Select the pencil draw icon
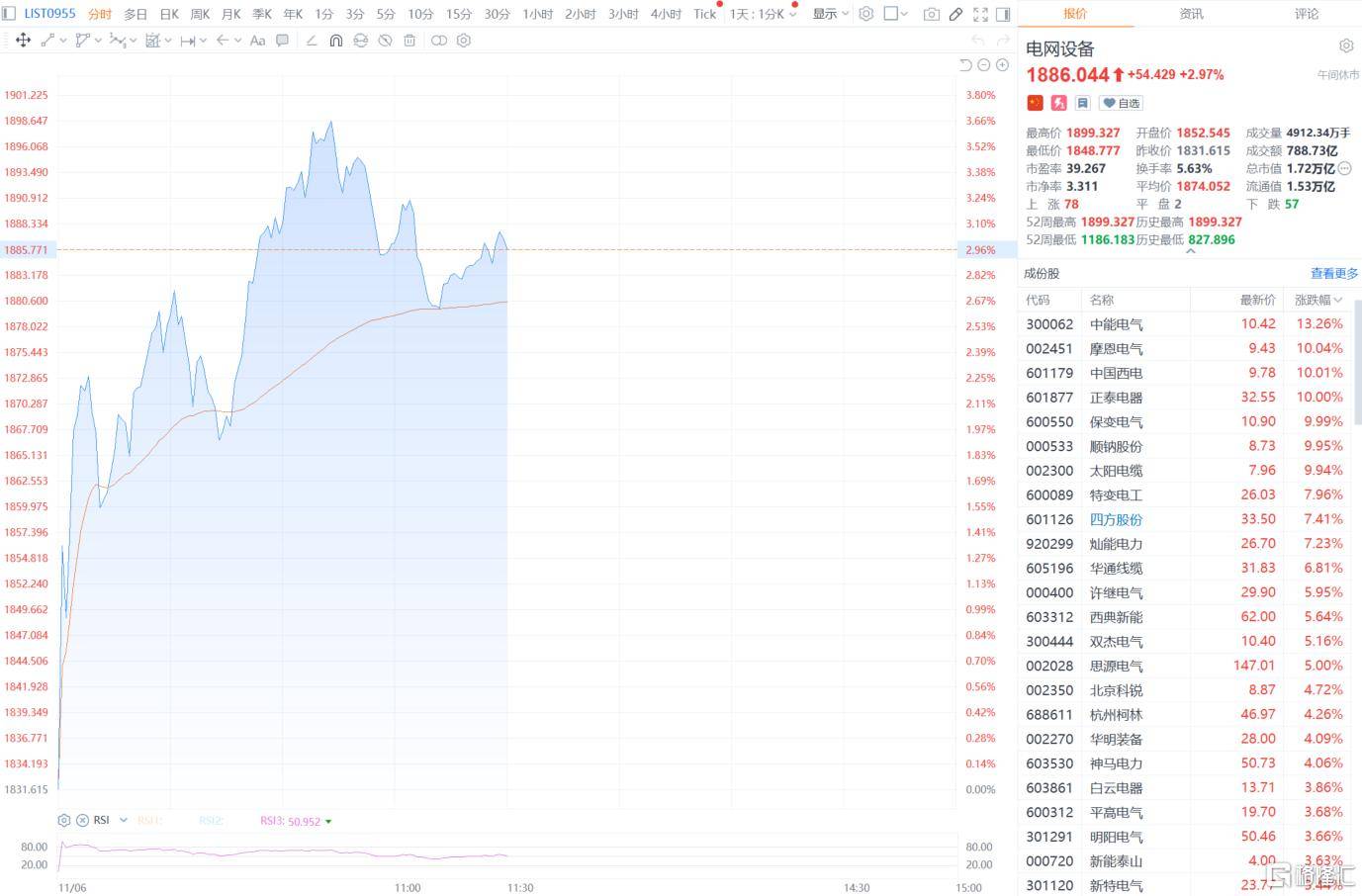 [955, 14]
